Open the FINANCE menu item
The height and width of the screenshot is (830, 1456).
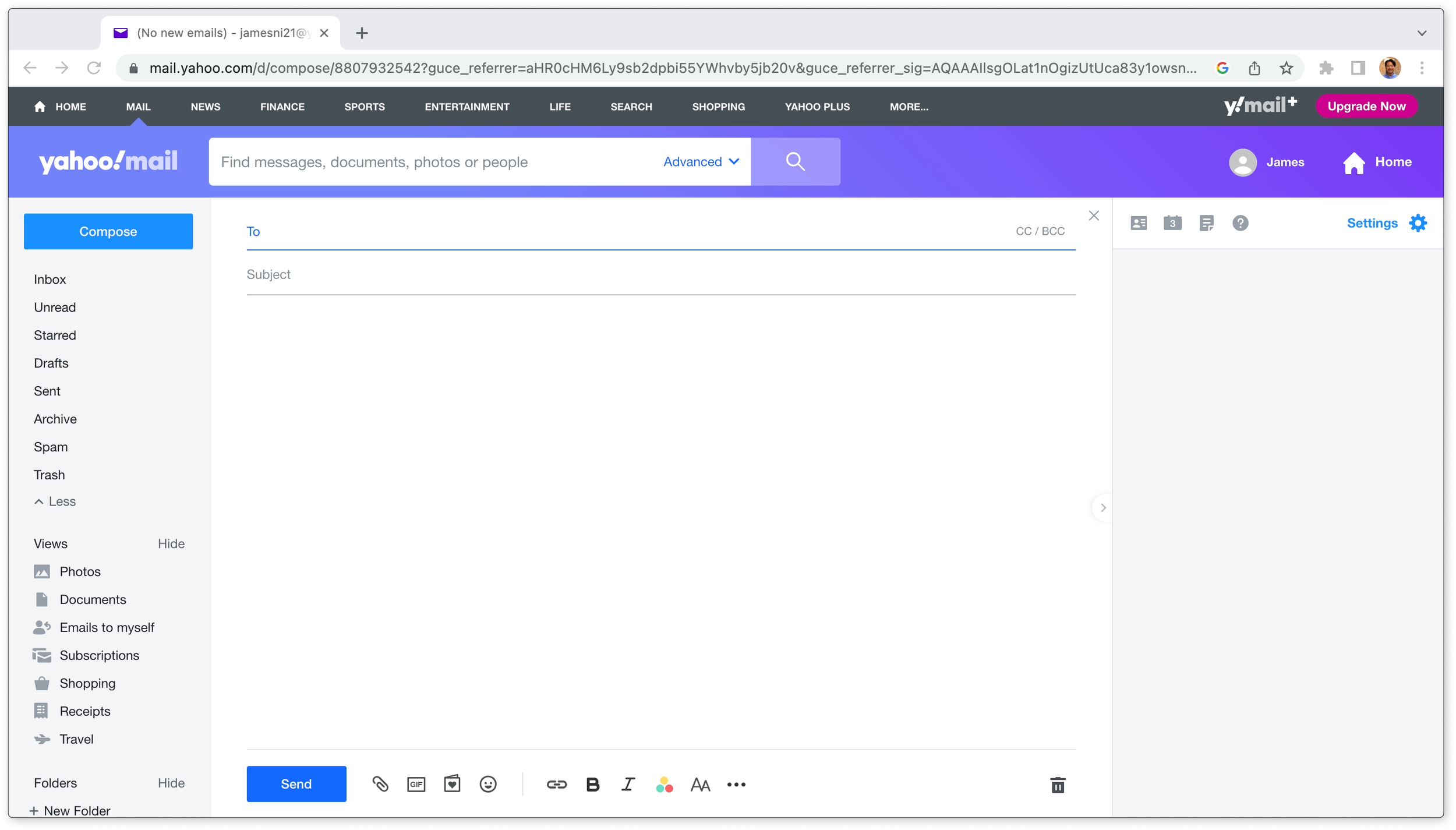click(282, 107)
